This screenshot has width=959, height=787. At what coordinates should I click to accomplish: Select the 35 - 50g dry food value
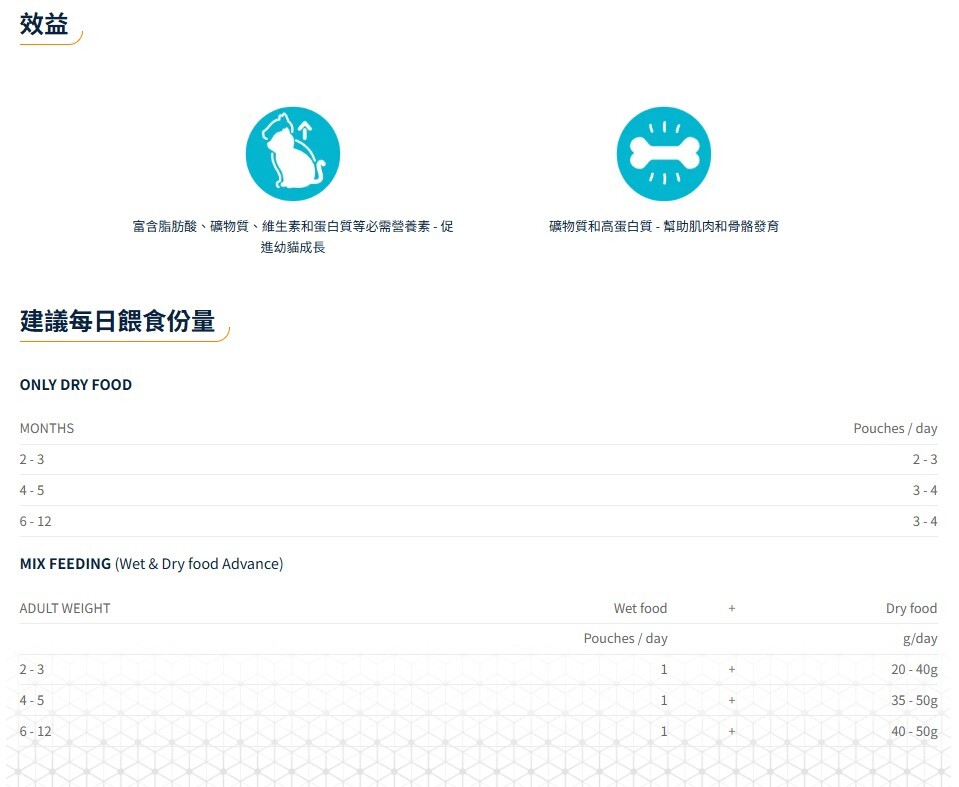point(914,700)
